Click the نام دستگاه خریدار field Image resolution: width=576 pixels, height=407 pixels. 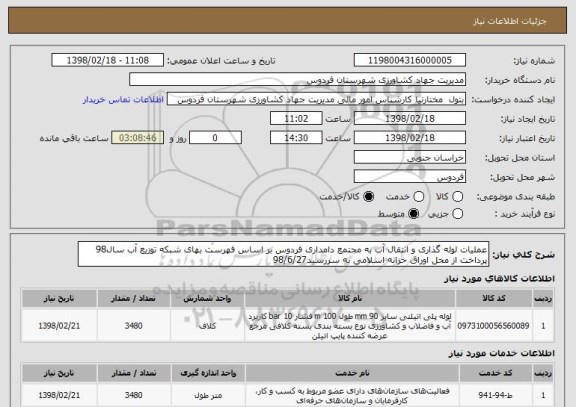[x=298, y=80]
